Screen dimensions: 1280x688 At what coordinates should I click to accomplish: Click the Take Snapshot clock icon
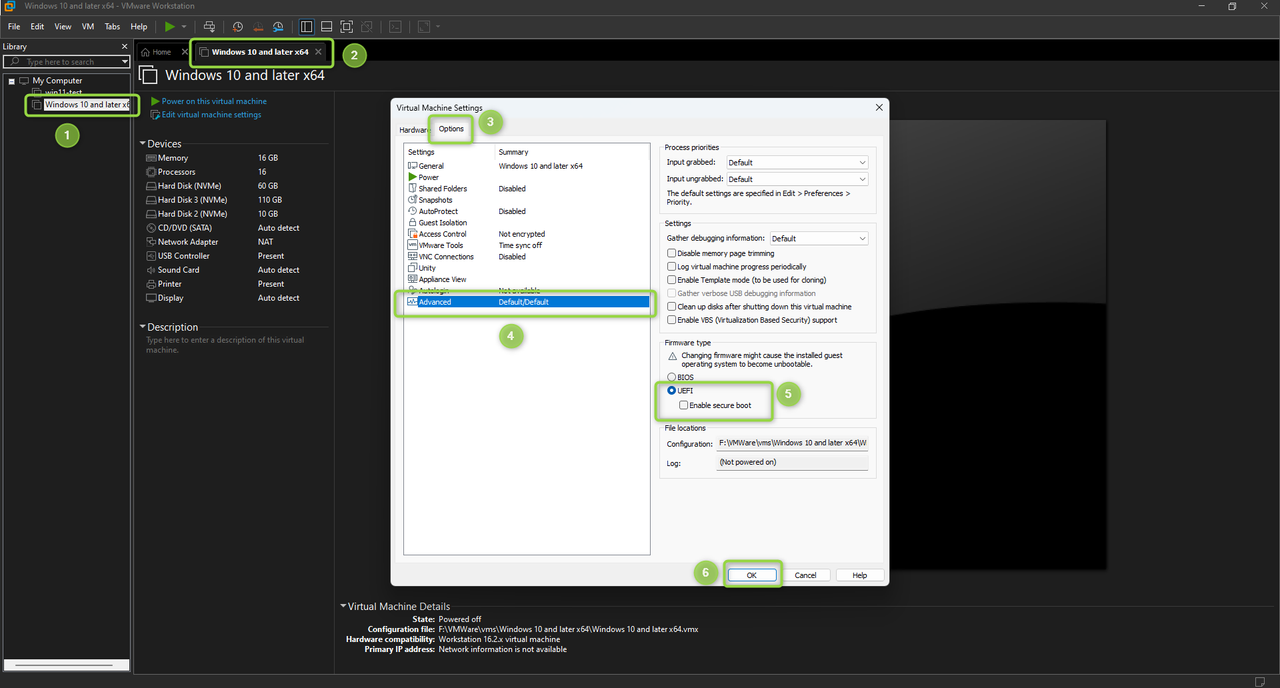click(x=238, y=26)
